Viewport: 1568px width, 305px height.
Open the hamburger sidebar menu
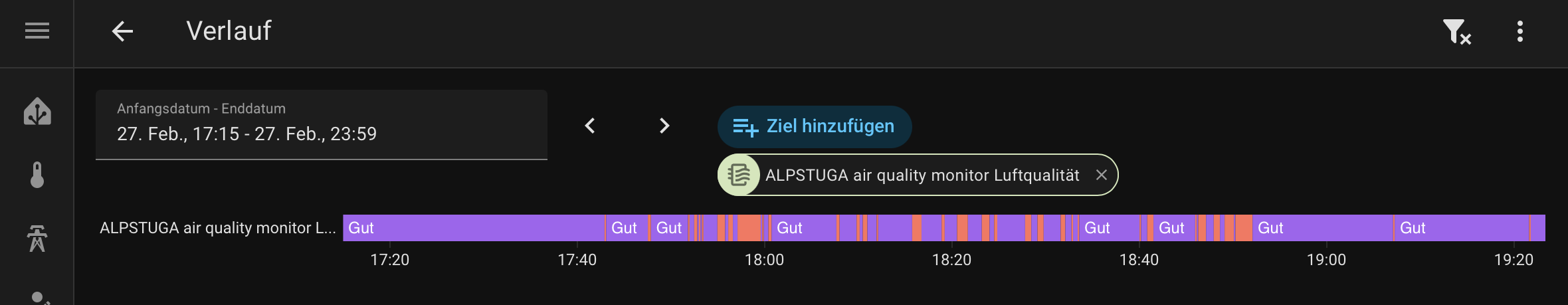point(37,31)
